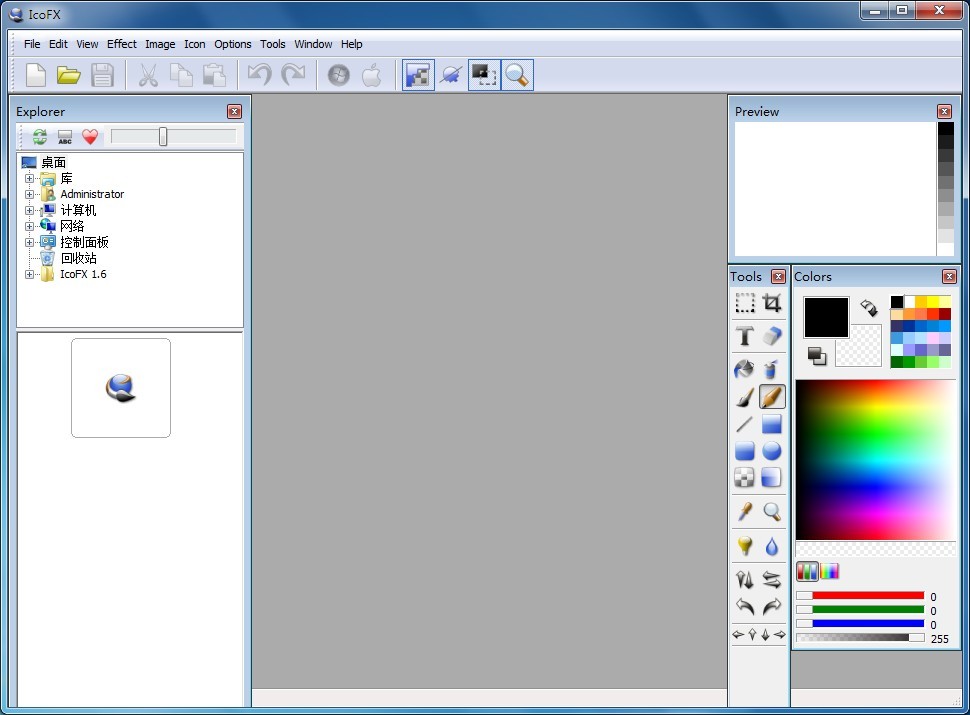Expand the 计算机 tree node
The height and width of the screenshot is (715, 970).
pos(30,211)
